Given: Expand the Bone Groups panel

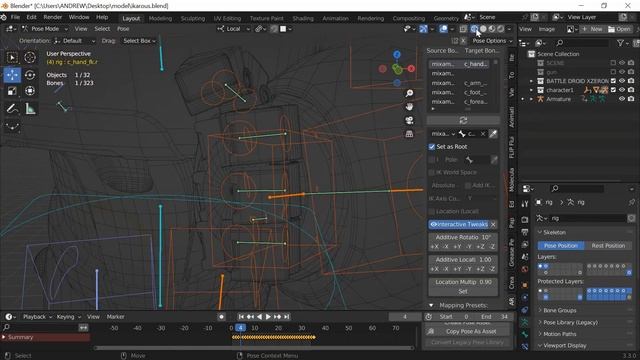Looking at the screenshot, I should tap(560, 310).
